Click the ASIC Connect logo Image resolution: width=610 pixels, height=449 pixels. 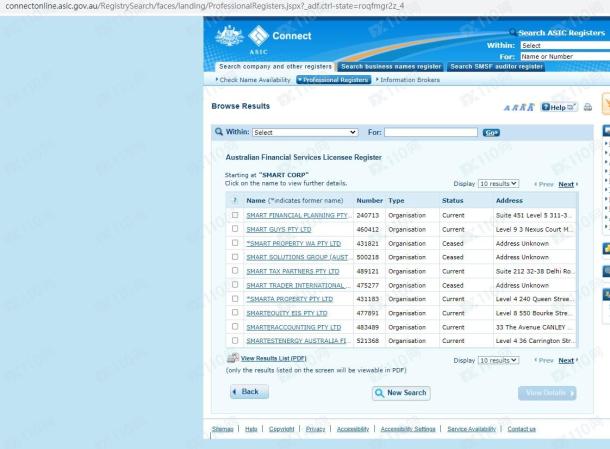(280, 39)
